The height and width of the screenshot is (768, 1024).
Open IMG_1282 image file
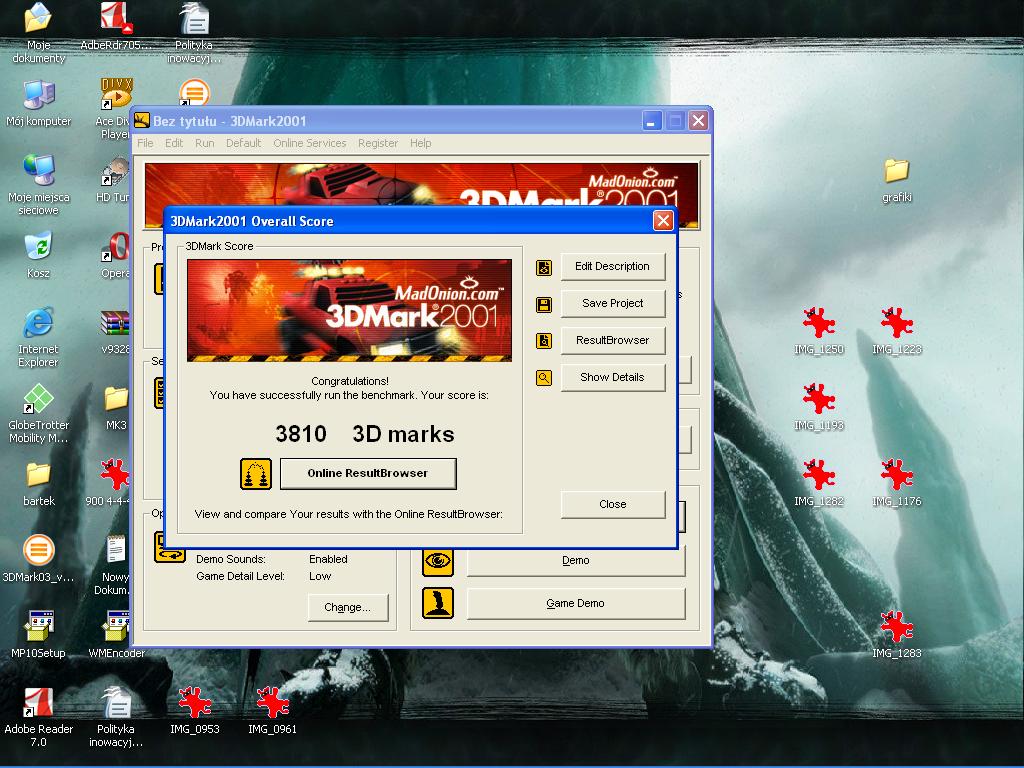(x=819, y=483)
